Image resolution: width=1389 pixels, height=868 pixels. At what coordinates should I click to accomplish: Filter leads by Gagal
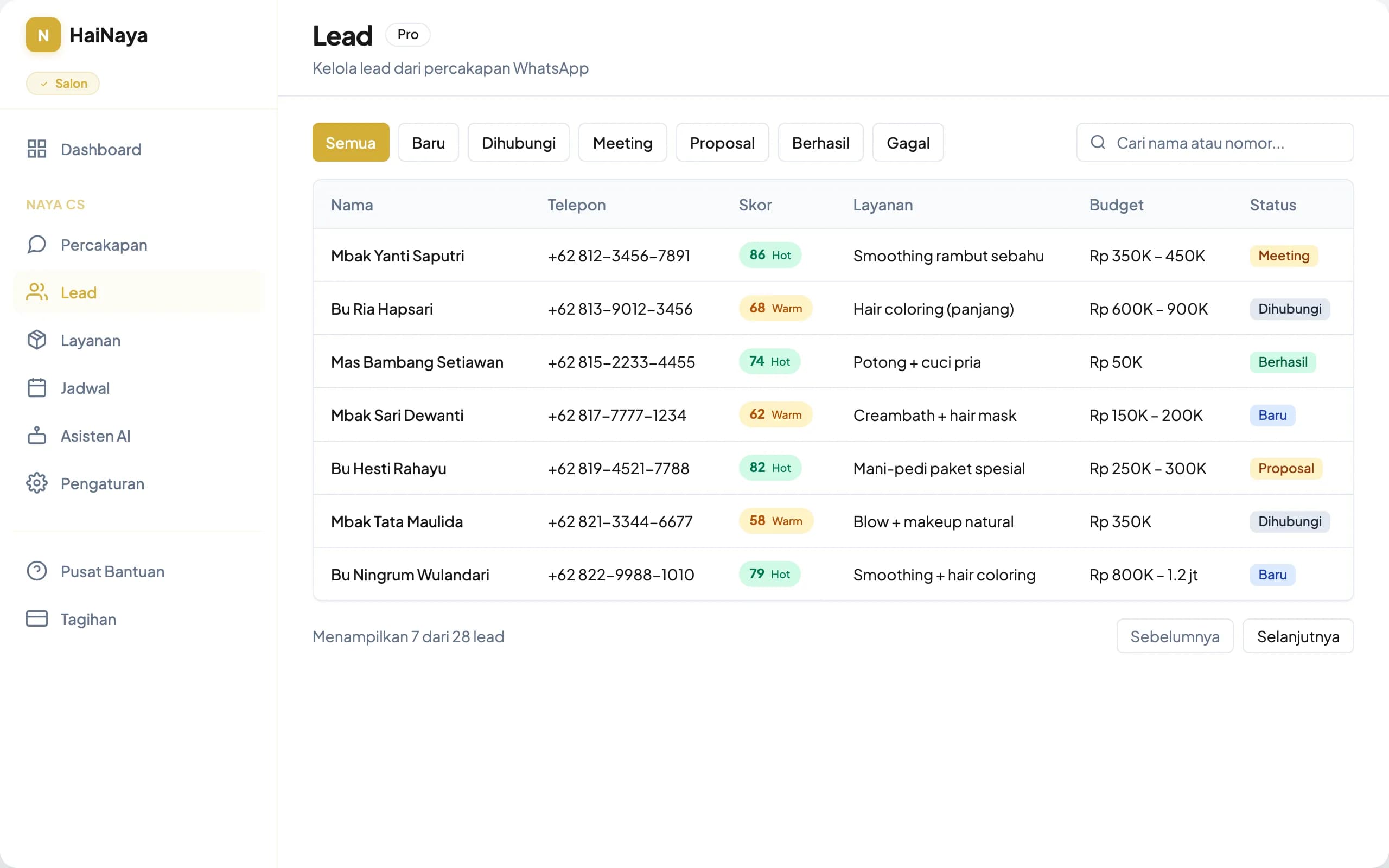907,142
